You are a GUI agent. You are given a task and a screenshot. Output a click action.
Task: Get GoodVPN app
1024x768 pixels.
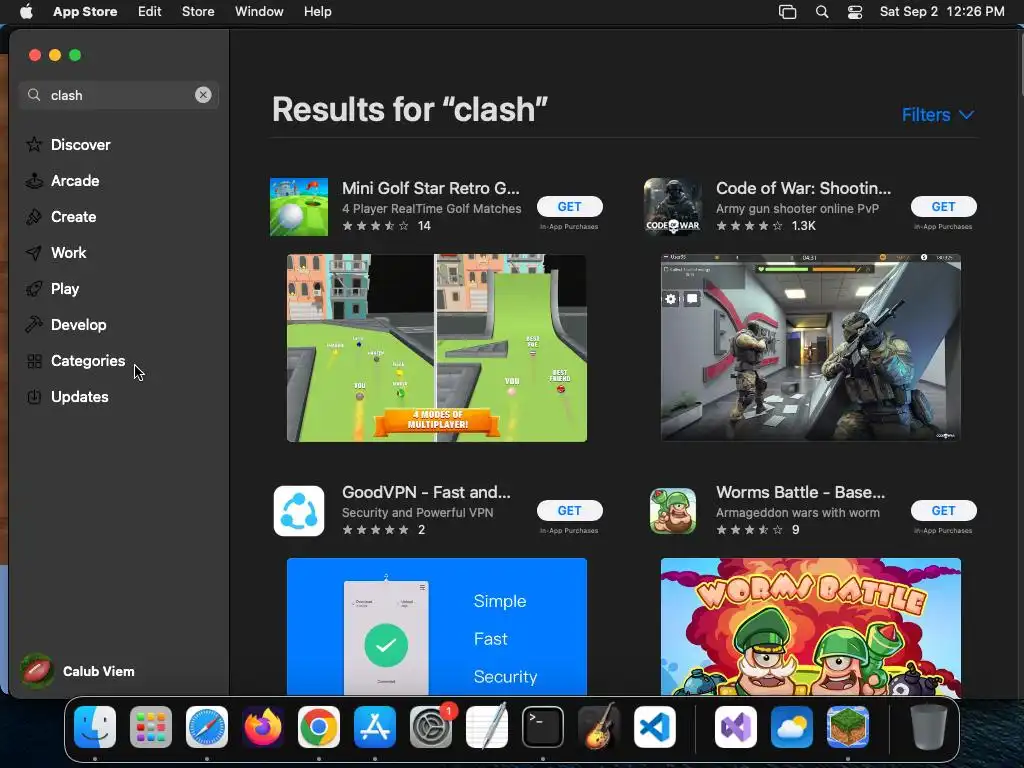point(569,511)
